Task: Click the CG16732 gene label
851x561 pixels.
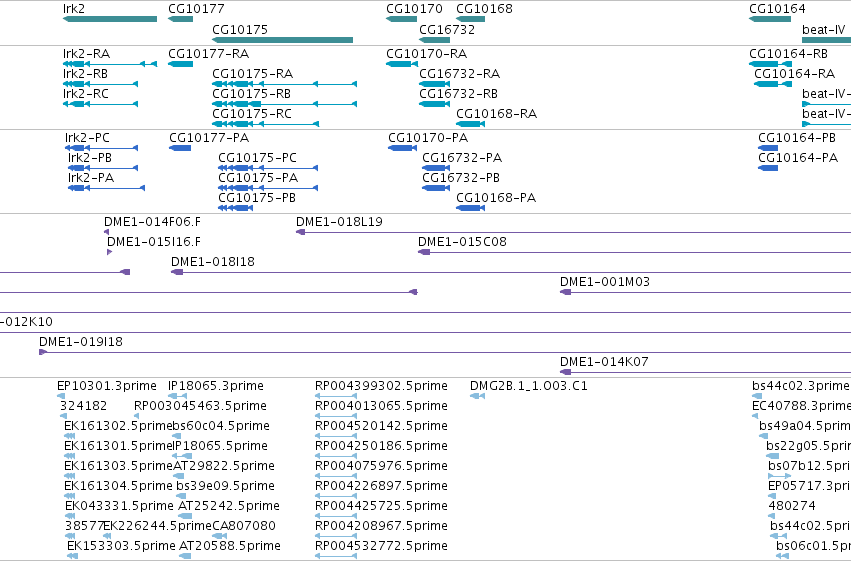Action: [x=447, y=29]
